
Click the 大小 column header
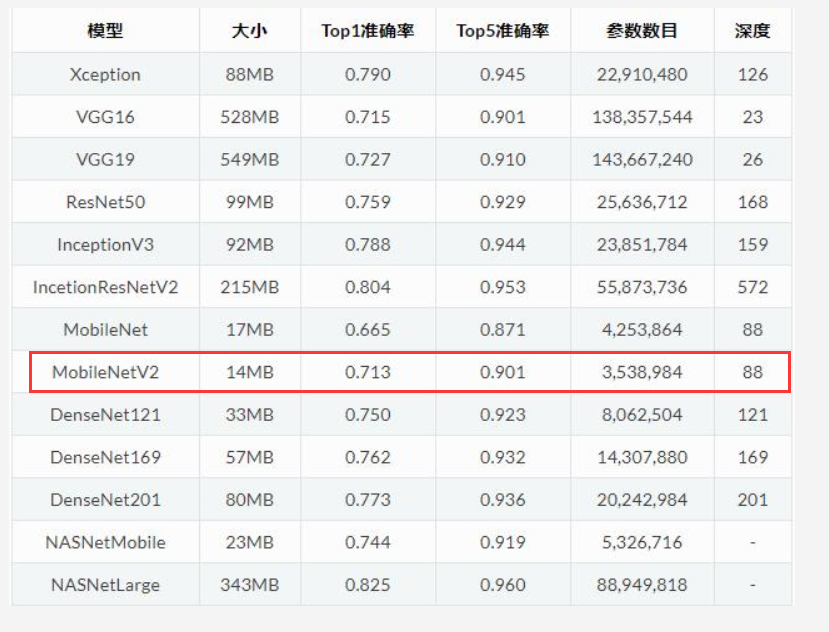pyautogui.click(x=249, y=31)
